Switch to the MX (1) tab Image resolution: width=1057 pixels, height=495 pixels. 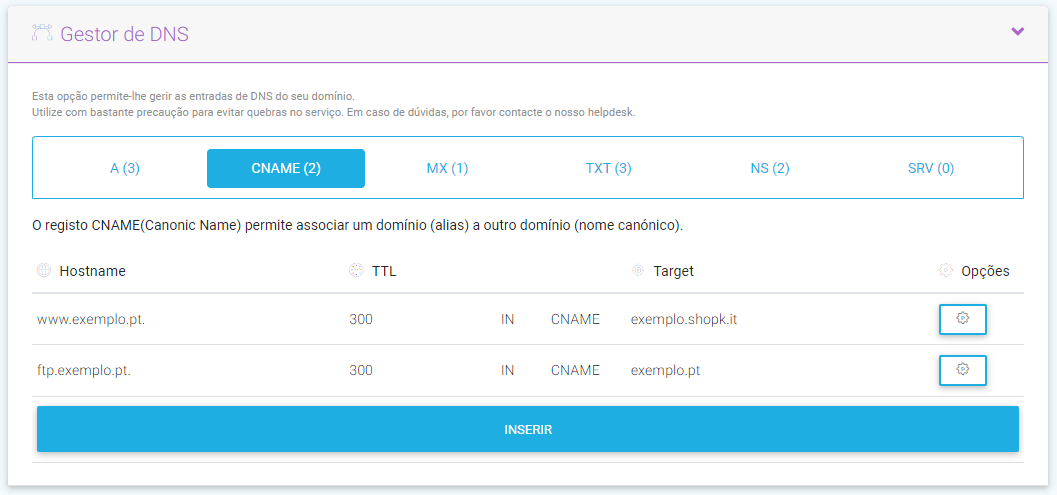447,168
